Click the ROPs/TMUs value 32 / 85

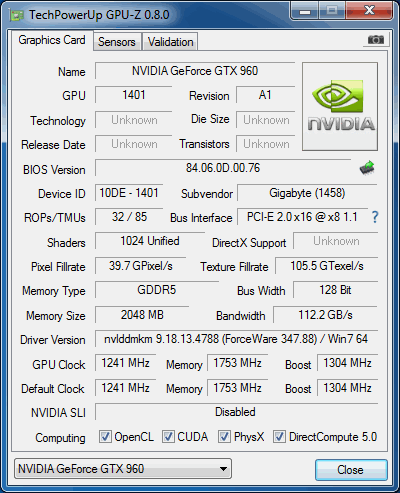point(129,217)
